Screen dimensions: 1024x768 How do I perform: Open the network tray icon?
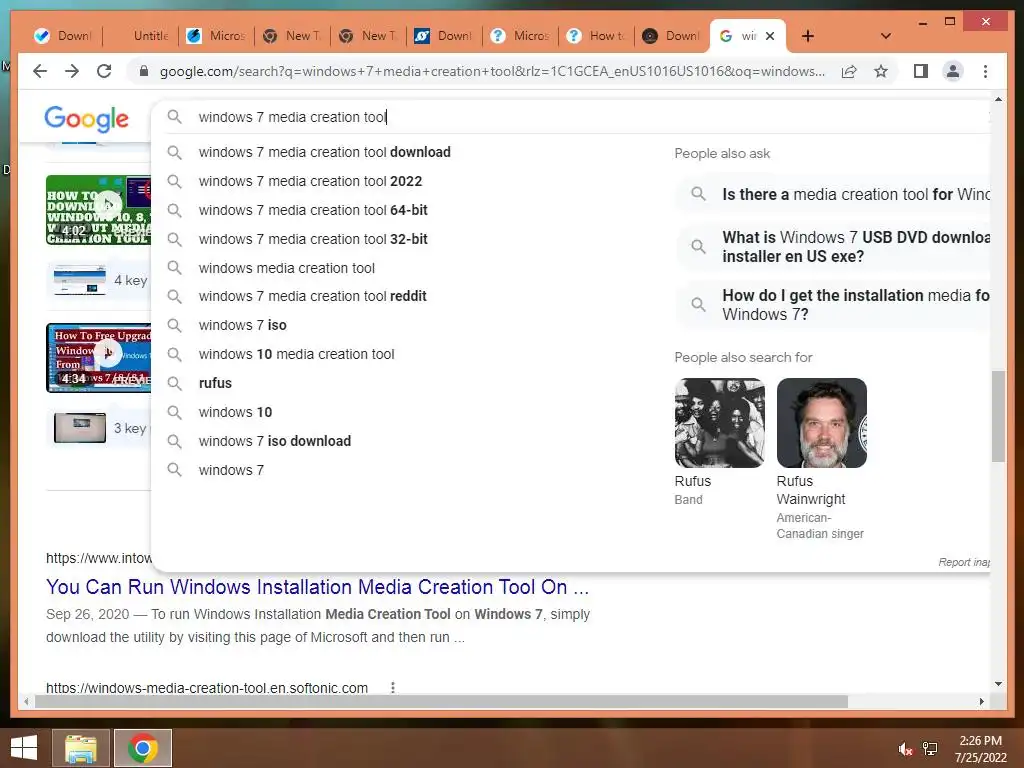[930, 748]
